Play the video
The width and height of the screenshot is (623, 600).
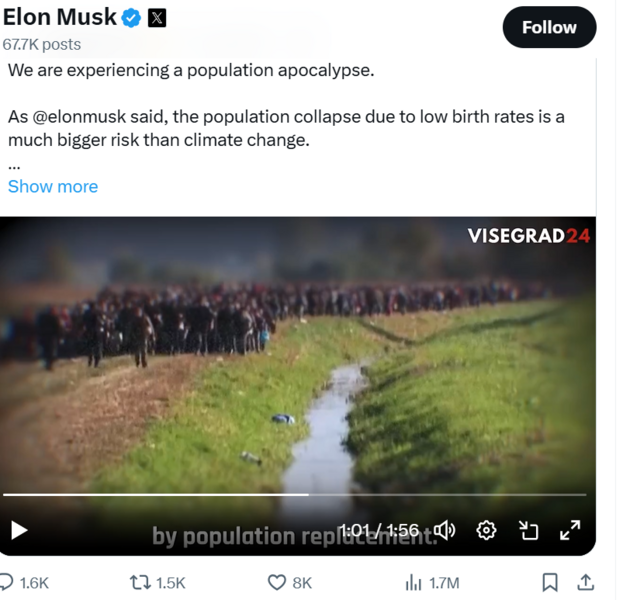click(x=19, y=530)
